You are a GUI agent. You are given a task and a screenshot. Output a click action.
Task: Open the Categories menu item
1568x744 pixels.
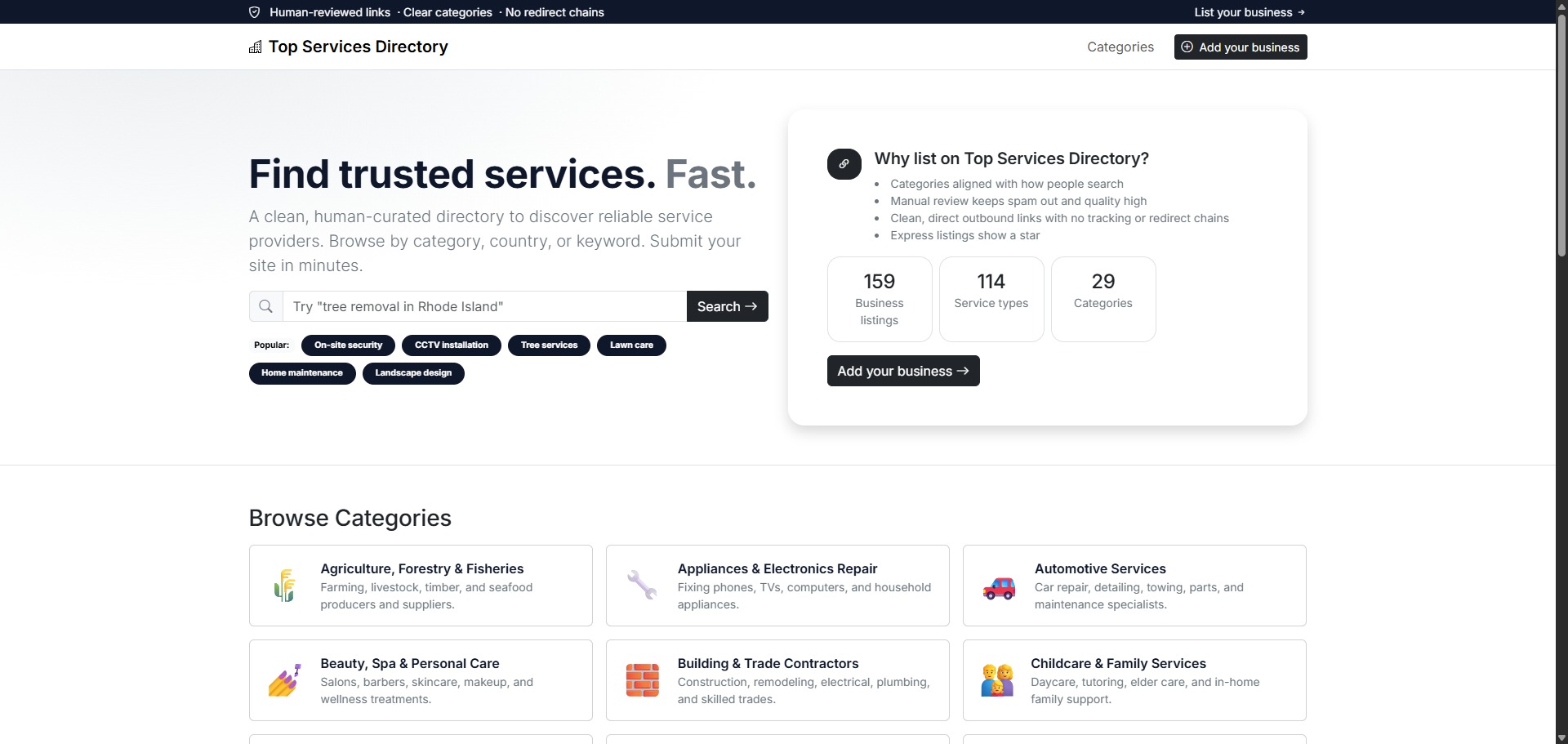point(1120,47)
